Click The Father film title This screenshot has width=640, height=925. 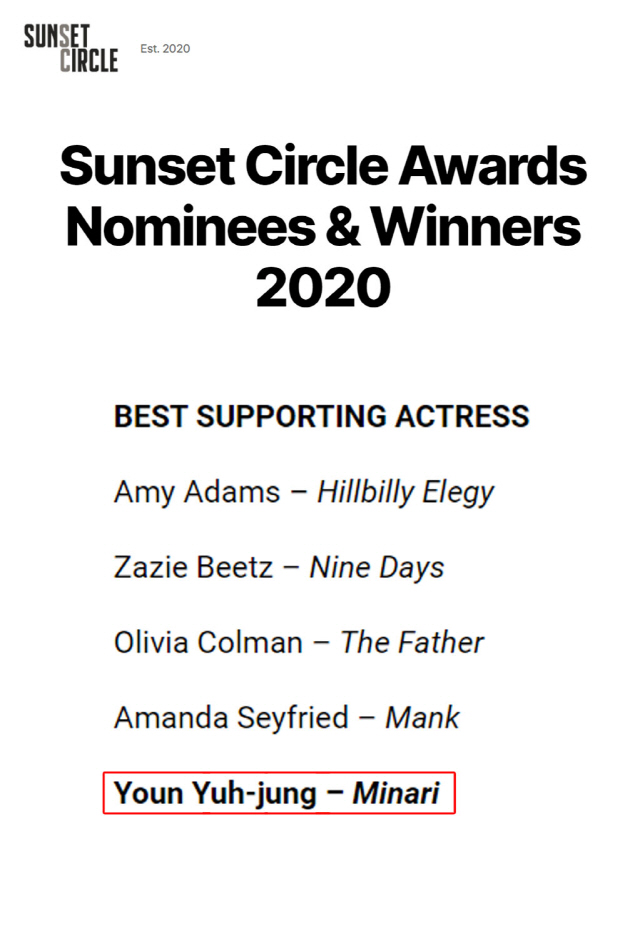412,642
